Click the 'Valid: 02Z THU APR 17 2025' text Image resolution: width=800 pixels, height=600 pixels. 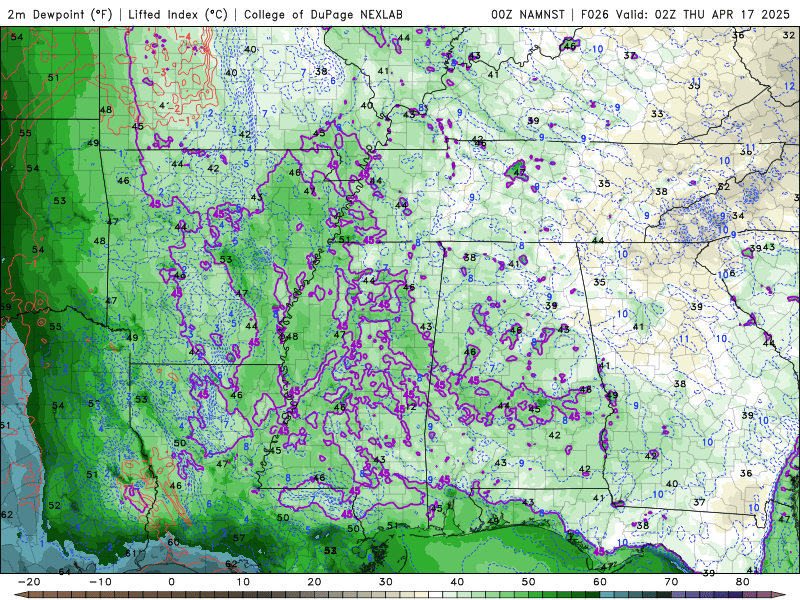coord(703,14)
